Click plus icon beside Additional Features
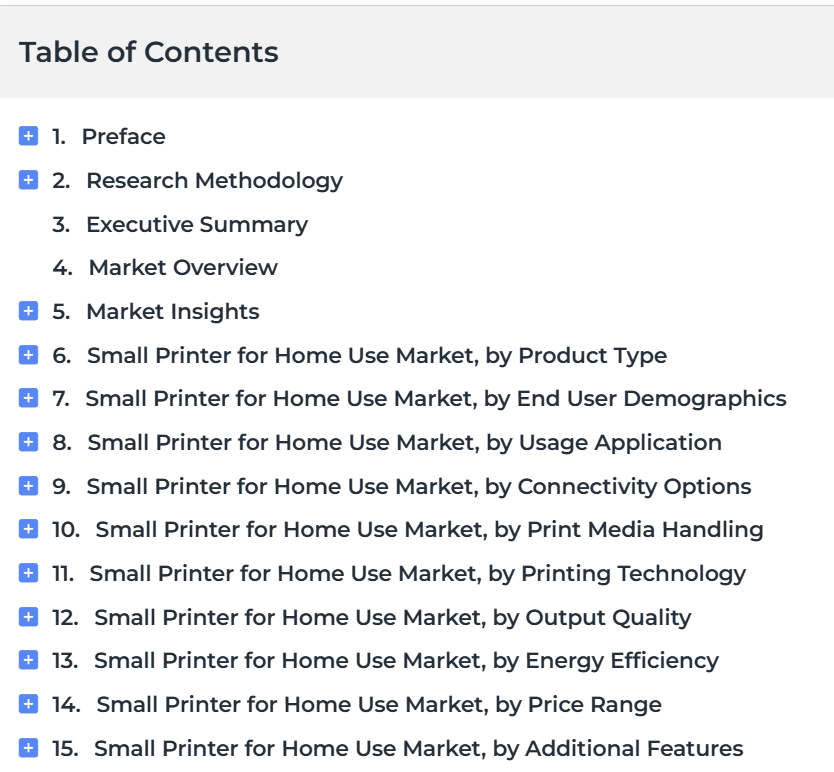The height and width of the screenshot is (772, 834). tap(28, 748)
